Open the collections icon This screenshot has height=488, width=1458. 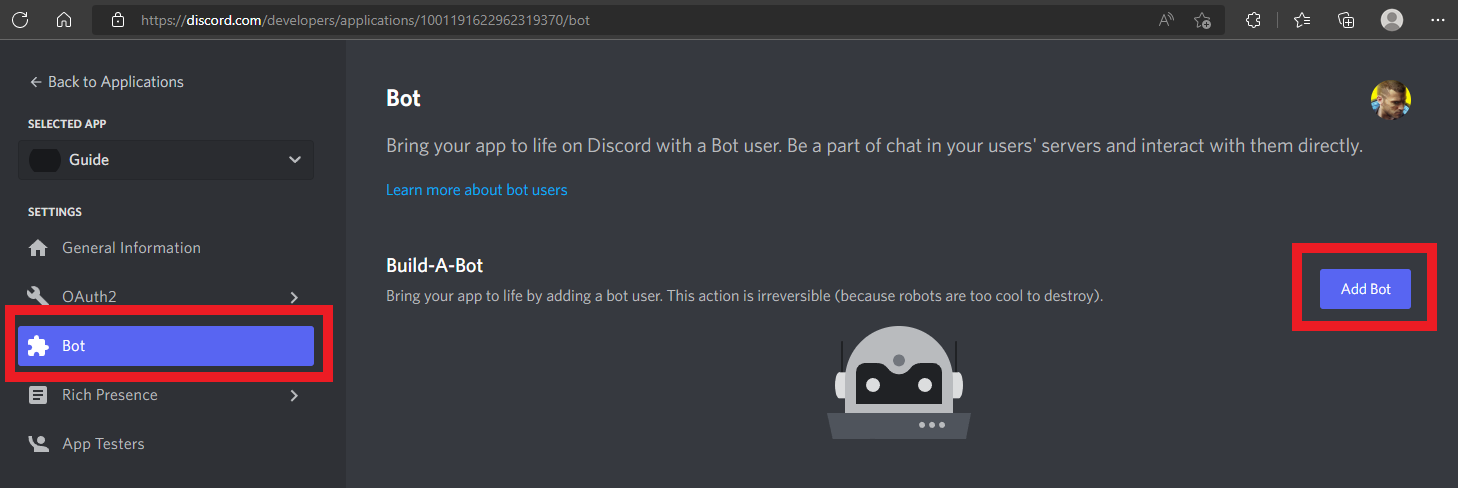[1346, 20]
